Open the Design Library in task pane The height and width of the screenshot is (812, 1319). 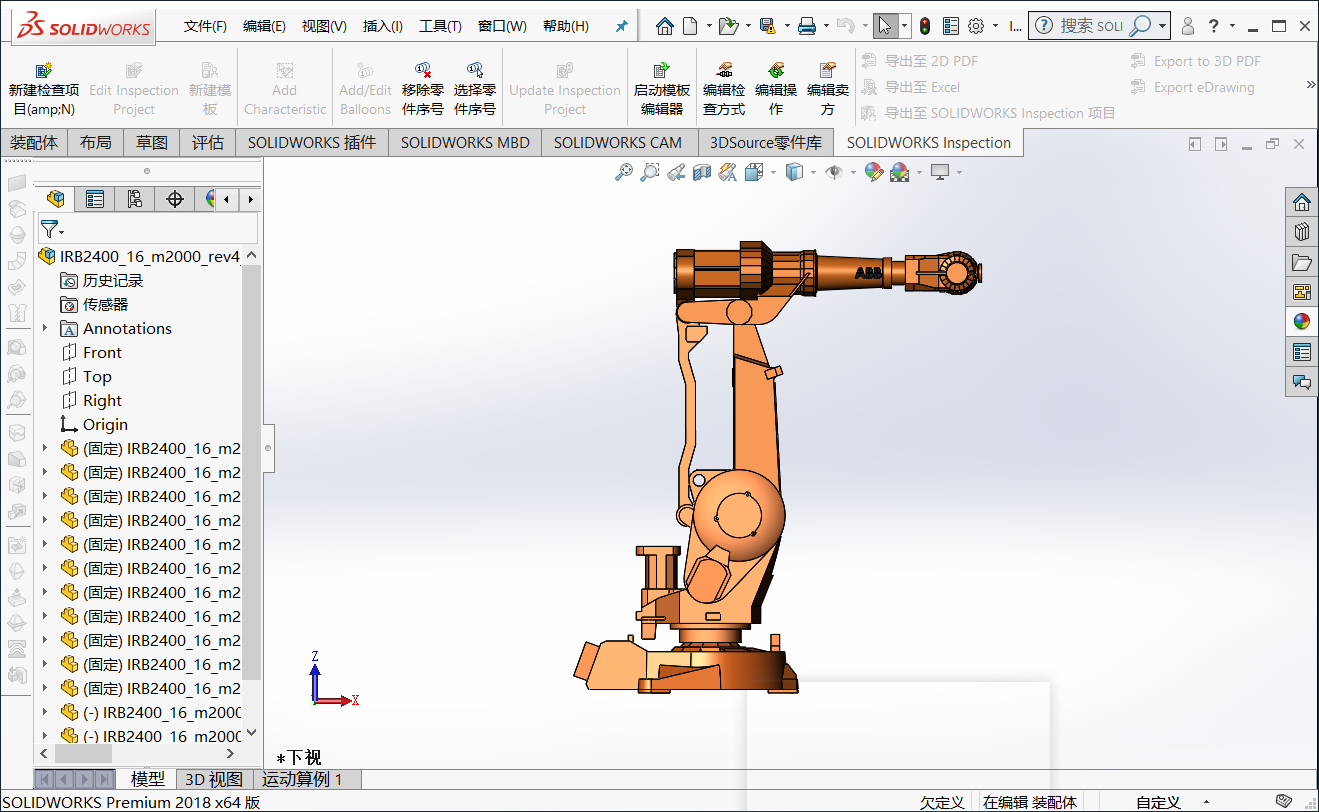[1301, 232]
